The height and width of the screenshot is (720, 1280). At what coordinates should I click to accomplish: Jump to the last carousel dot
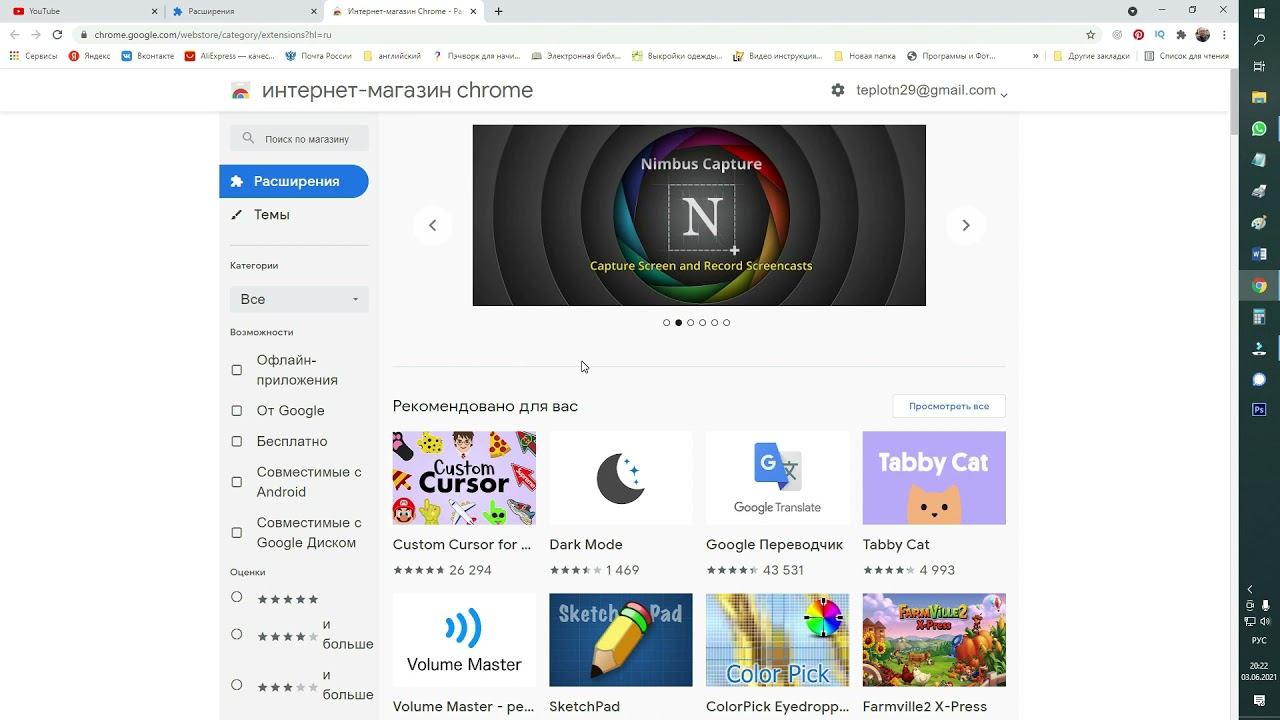727,323
